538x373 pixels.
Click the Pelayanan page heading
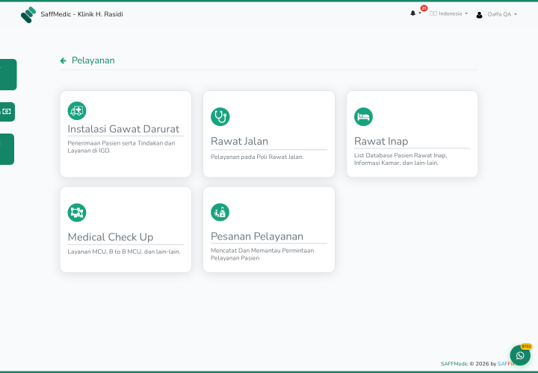coord(93,60)
